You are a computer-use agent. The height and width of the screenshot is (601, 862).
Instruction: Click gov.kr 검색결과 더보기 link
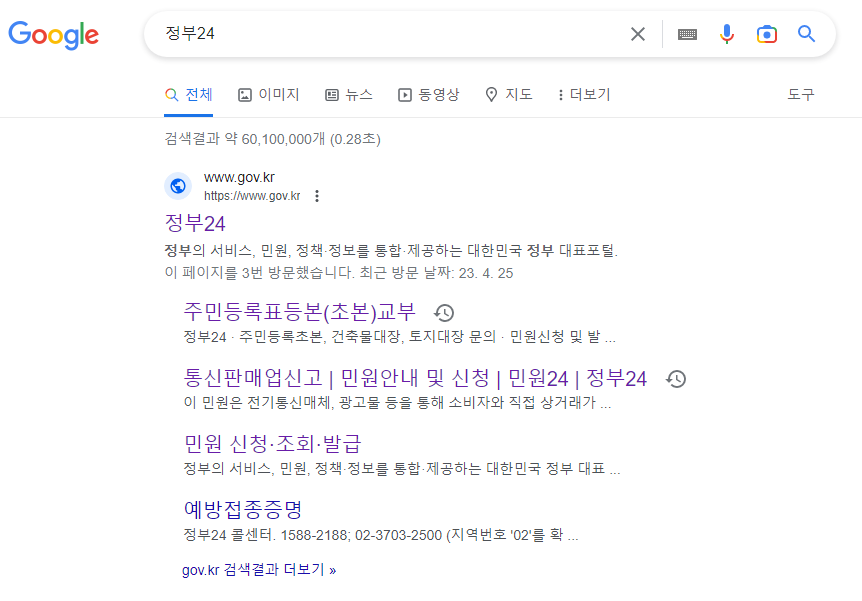(x=259, y=570)
